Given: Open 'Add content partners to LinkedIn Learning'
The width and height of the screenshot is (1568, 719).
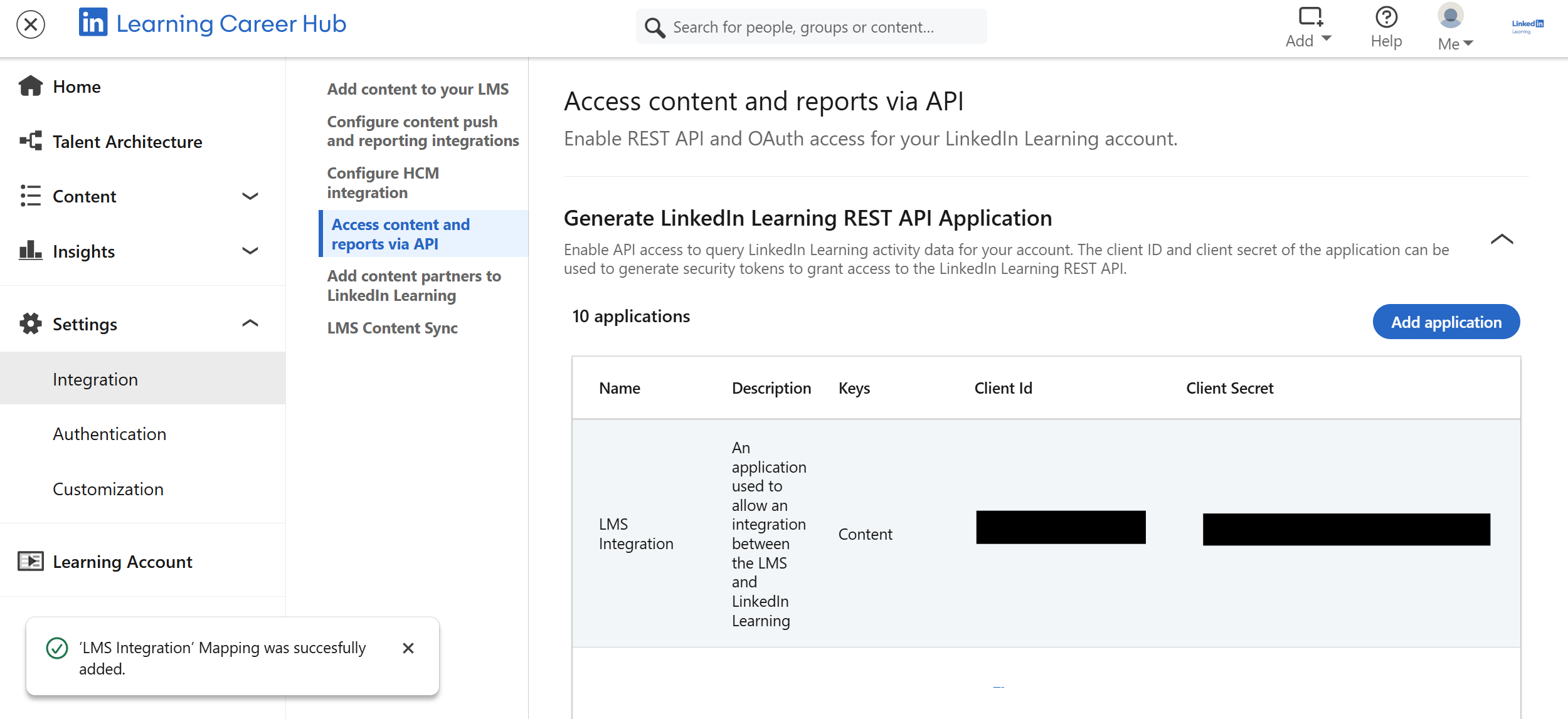Looking at the screenshot, I should (x=414, y=285).
